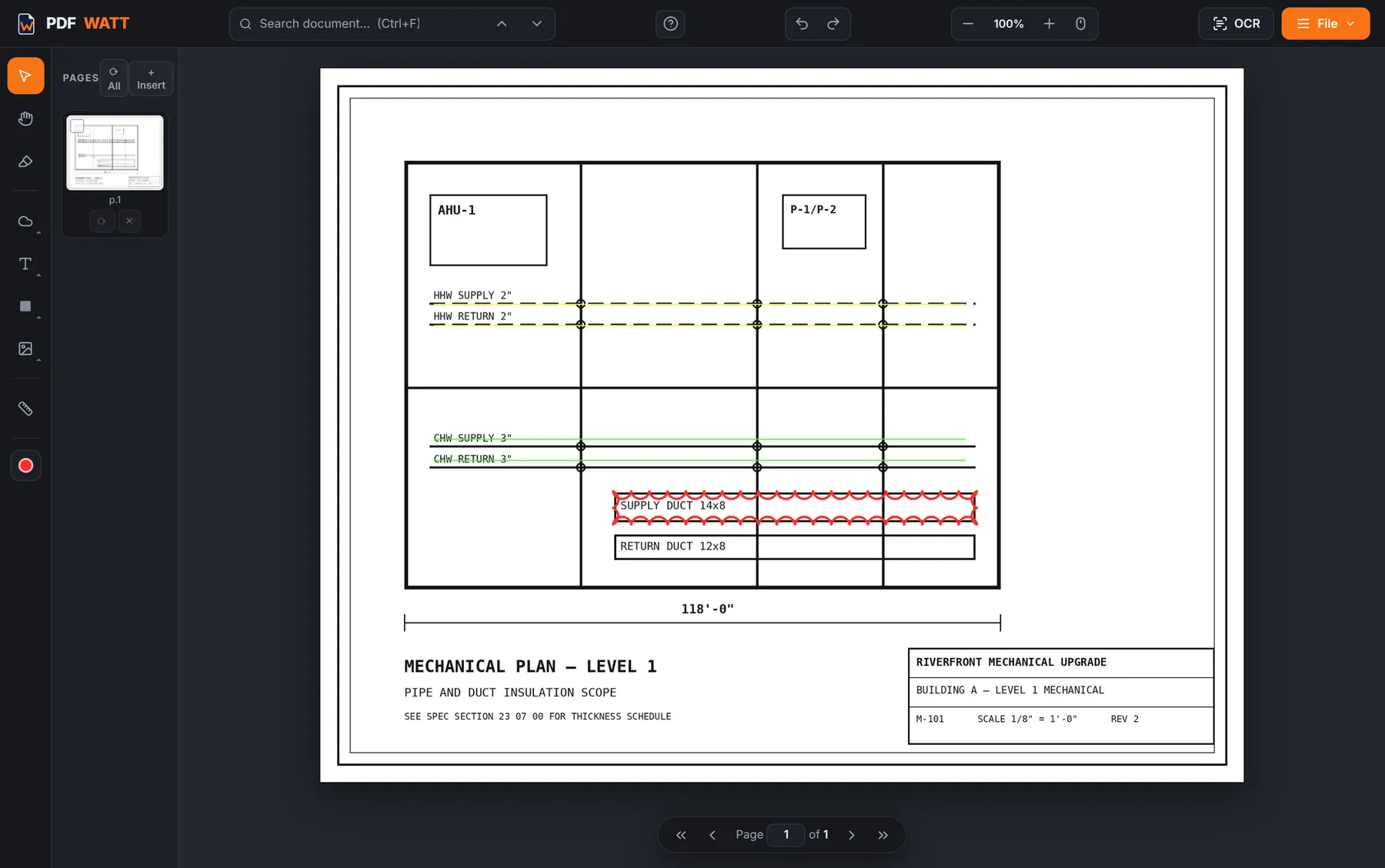The image size is (1385, 868).
Task: Edit the page number field
Action: click(786, 835)
